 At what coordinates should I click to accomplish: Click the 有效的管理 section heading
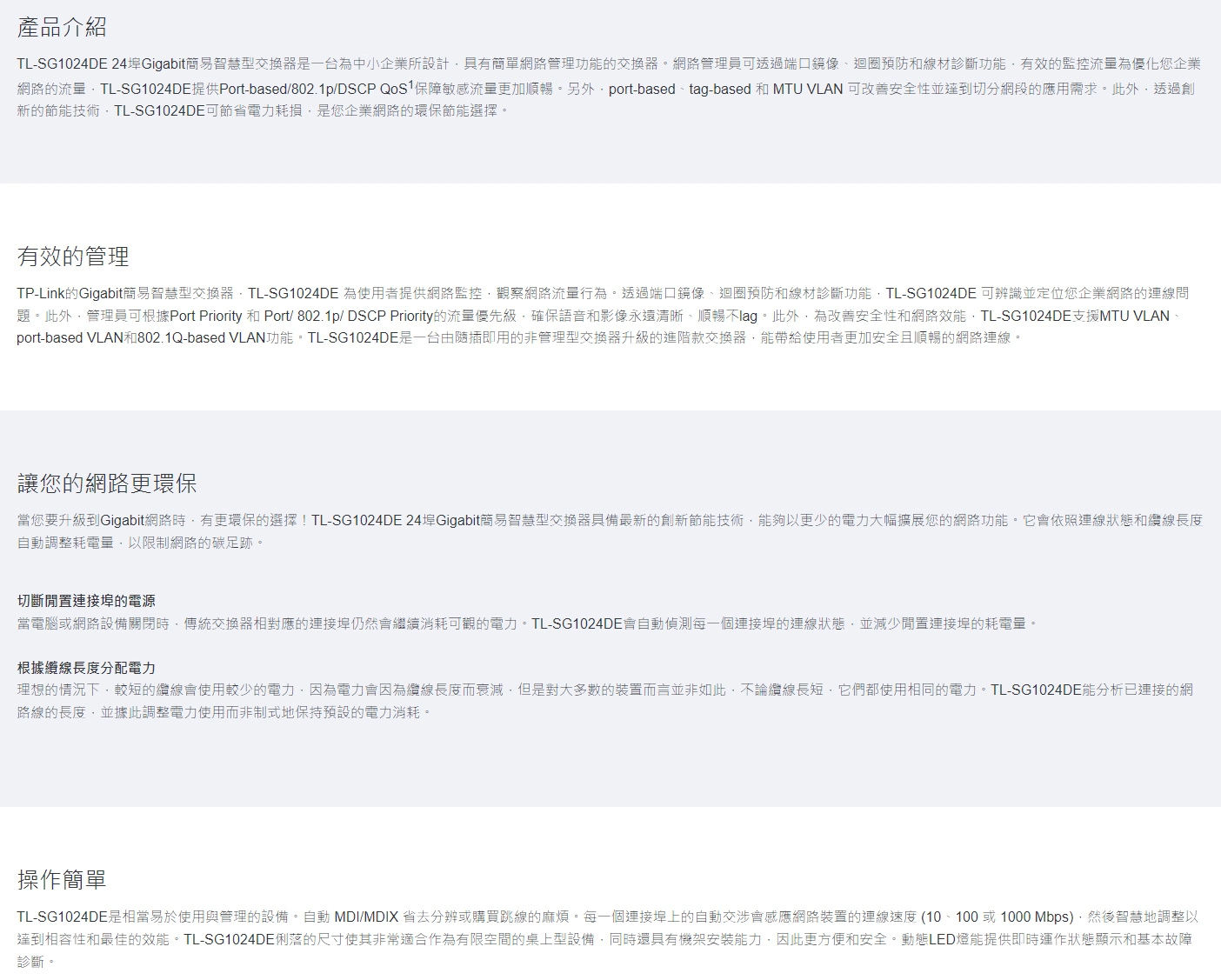(x=73, y=256)
